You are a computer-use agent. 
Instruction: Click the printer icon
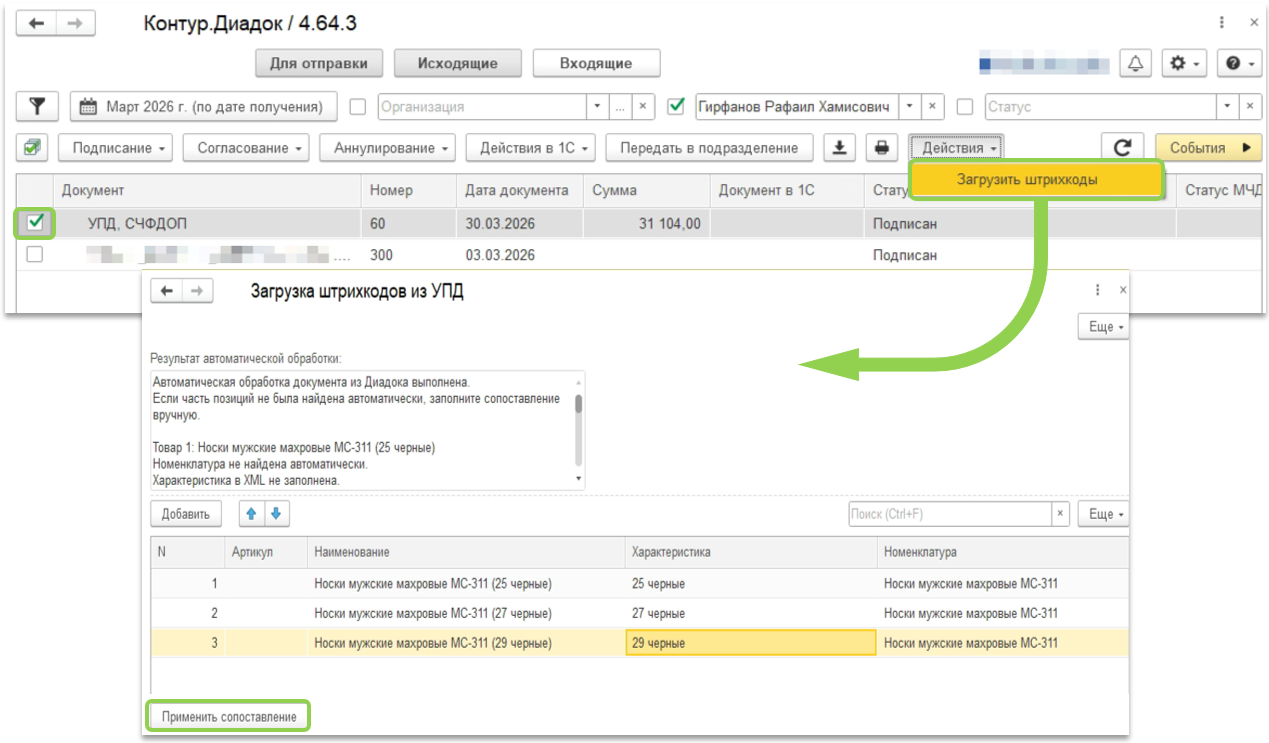pyautogui.click(x=881, y=148)
